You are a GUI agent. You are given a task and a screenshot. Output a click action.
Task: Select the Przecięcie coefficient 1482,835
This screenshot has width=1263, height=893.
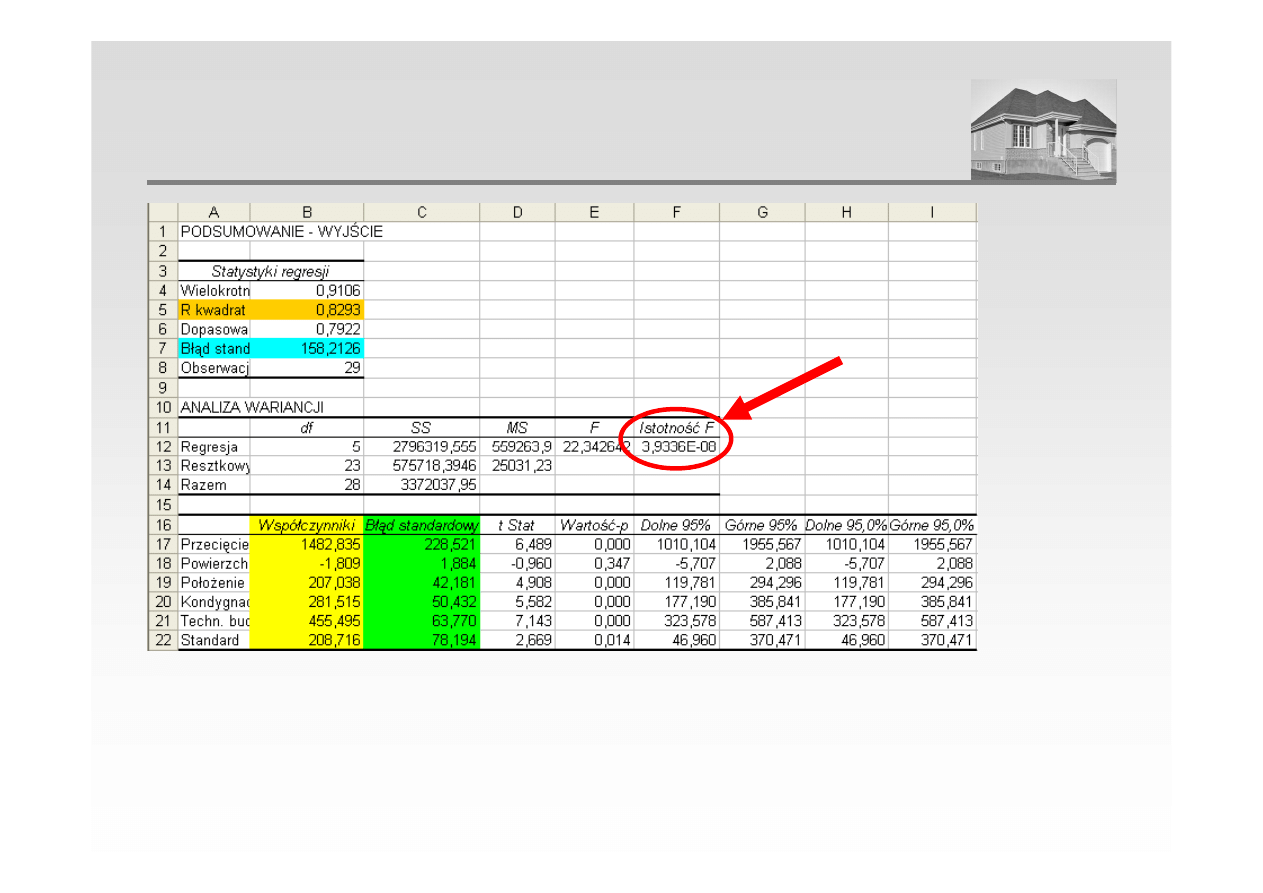click(307, 544)
